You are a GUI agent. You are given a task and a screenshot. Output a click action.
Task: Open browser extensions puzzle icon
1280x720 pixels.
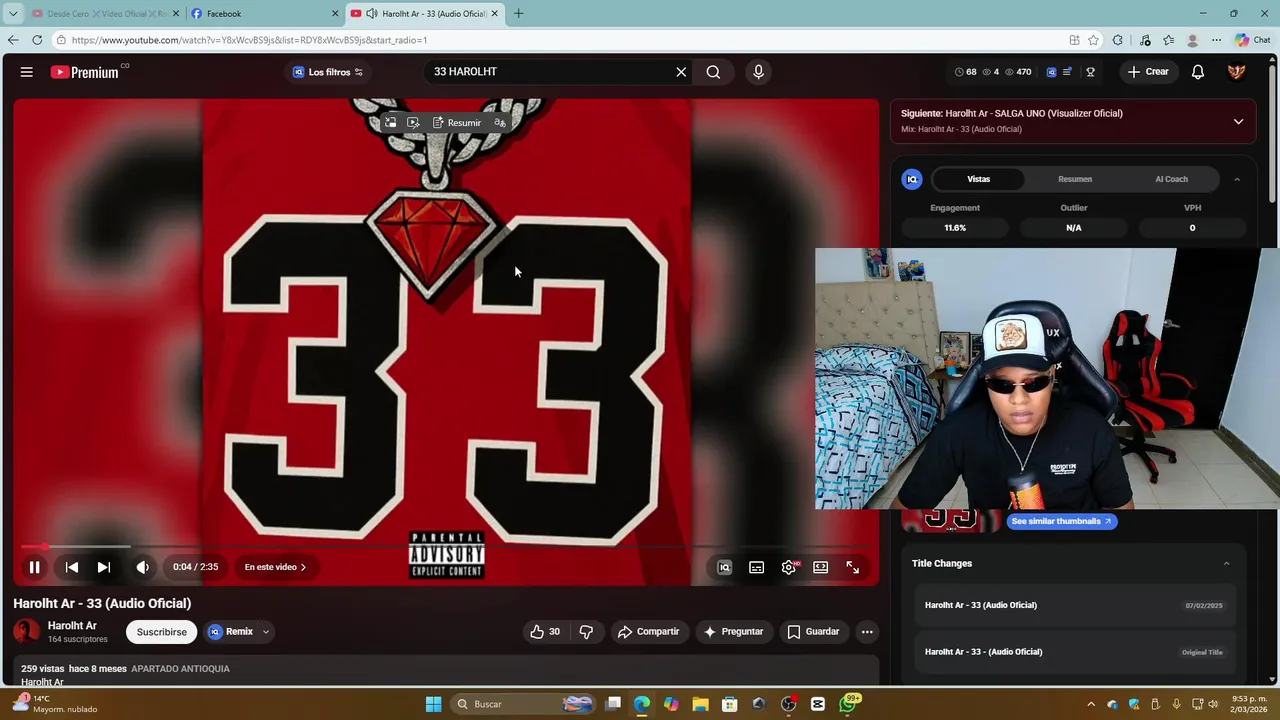(x=1118, y=40)
